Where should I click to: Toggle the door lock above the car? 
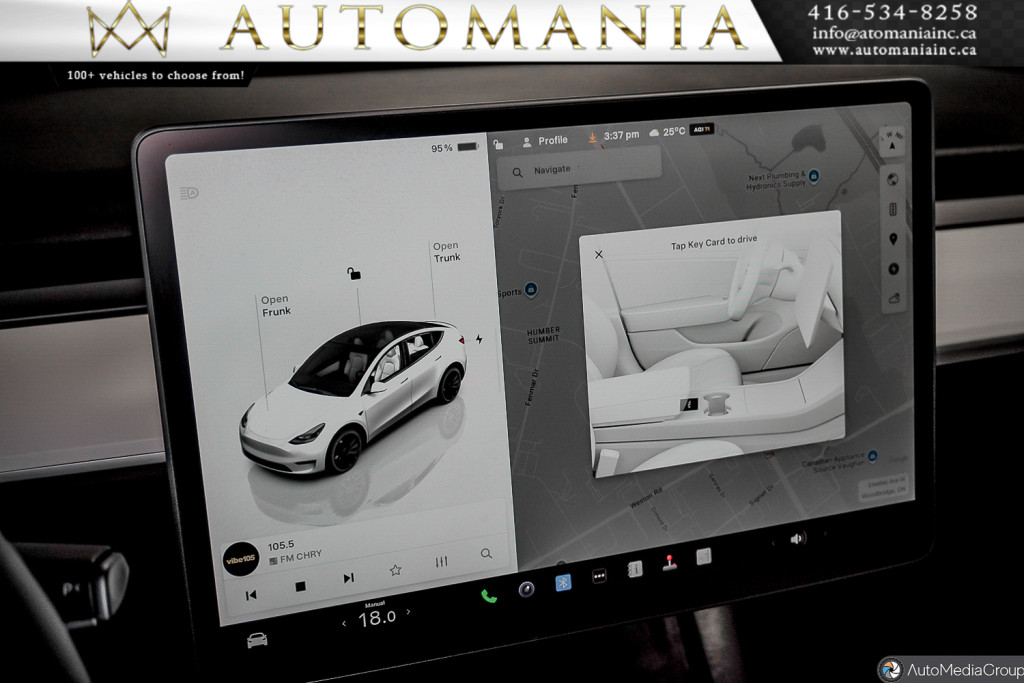pos(352,273)
